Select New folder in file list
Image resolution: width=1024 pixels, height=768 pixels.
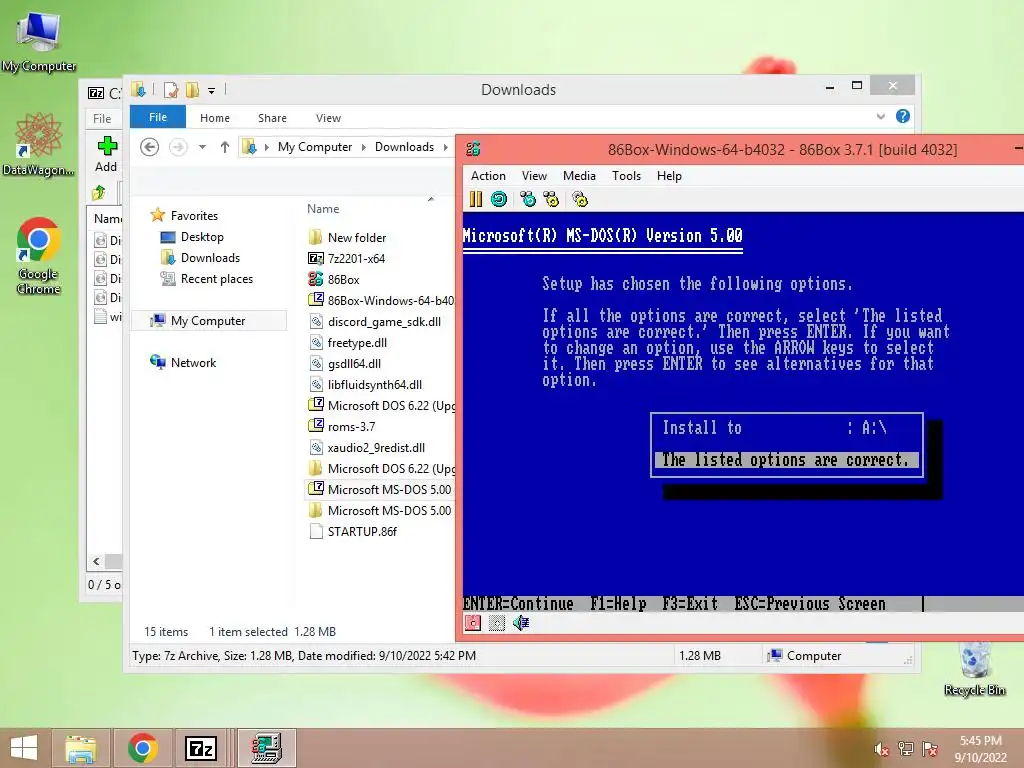(x=357, y=238)
